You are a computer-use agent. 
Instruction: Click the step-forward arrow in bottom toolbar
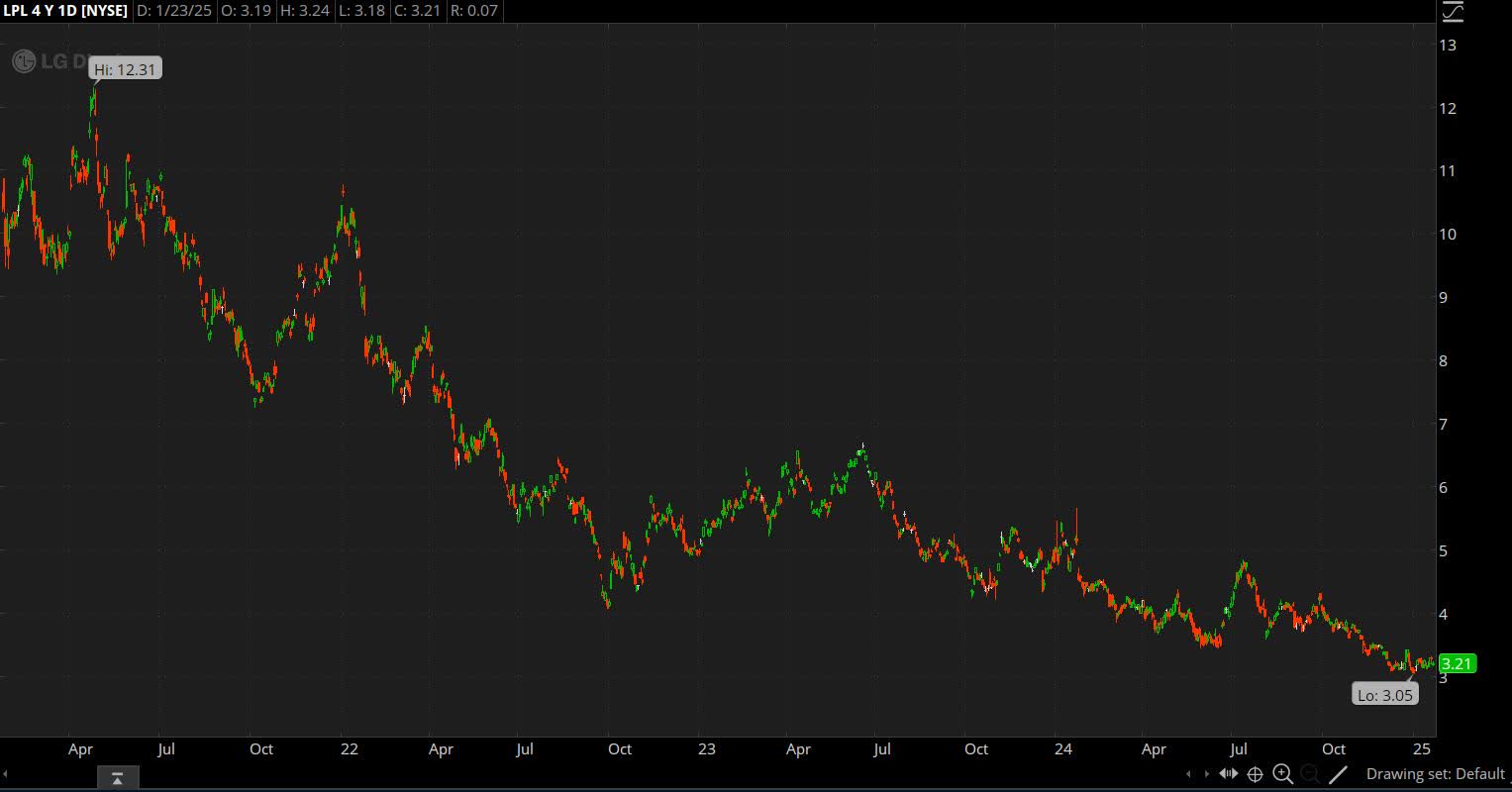1207,774
